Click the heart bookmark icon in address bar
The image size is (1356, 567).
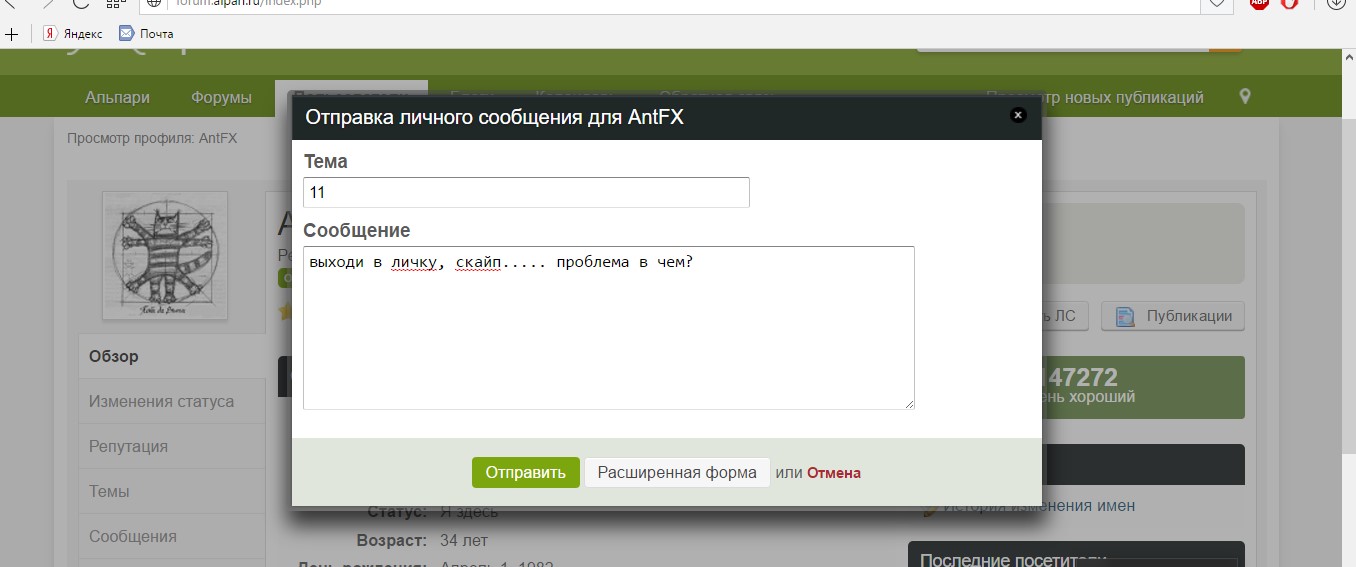click(x=1217, y=3)
